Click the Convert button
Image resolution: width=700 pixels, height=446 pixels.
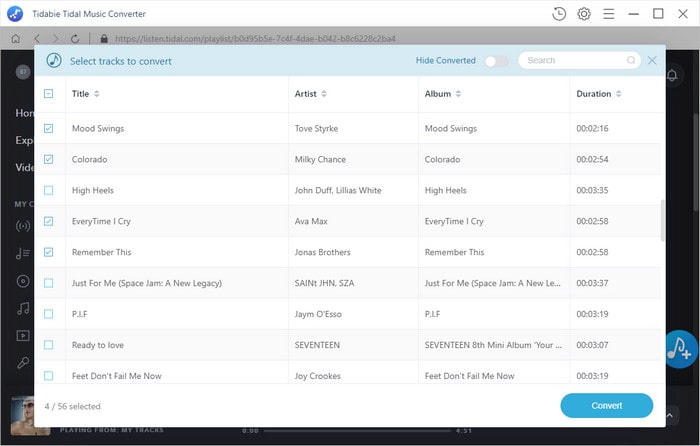tap(607, 405)
